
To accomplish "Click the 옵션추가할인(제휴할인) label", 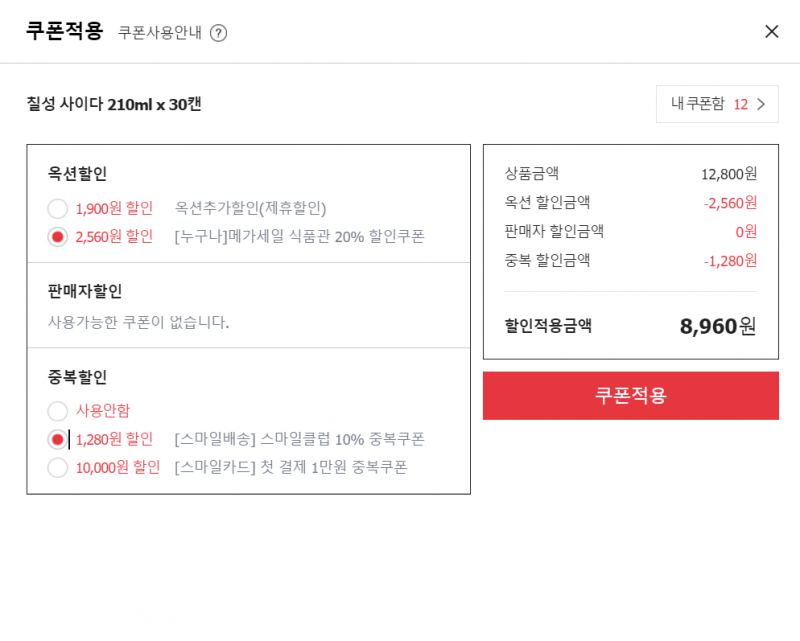I will pyautogui.click(x=251, y=208).
